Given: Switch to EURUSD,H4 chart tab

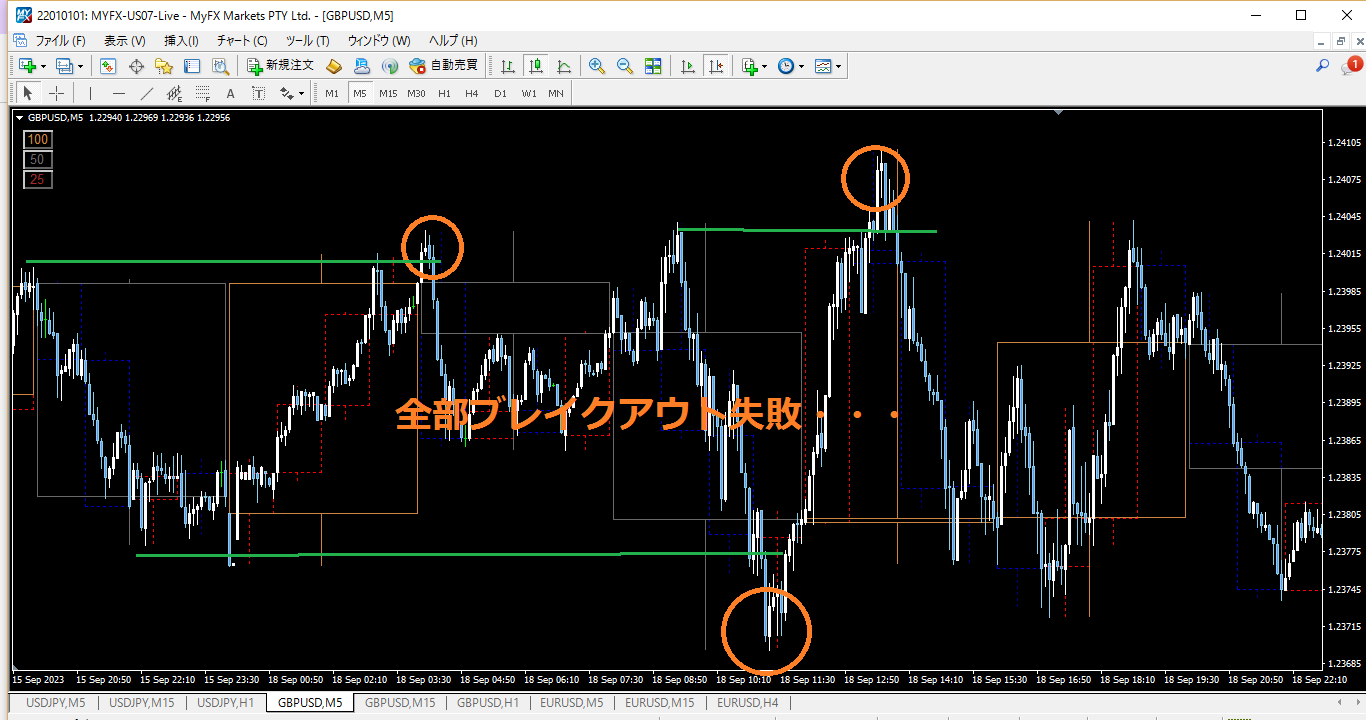Looking at the screenshot, I should [747, 703].
